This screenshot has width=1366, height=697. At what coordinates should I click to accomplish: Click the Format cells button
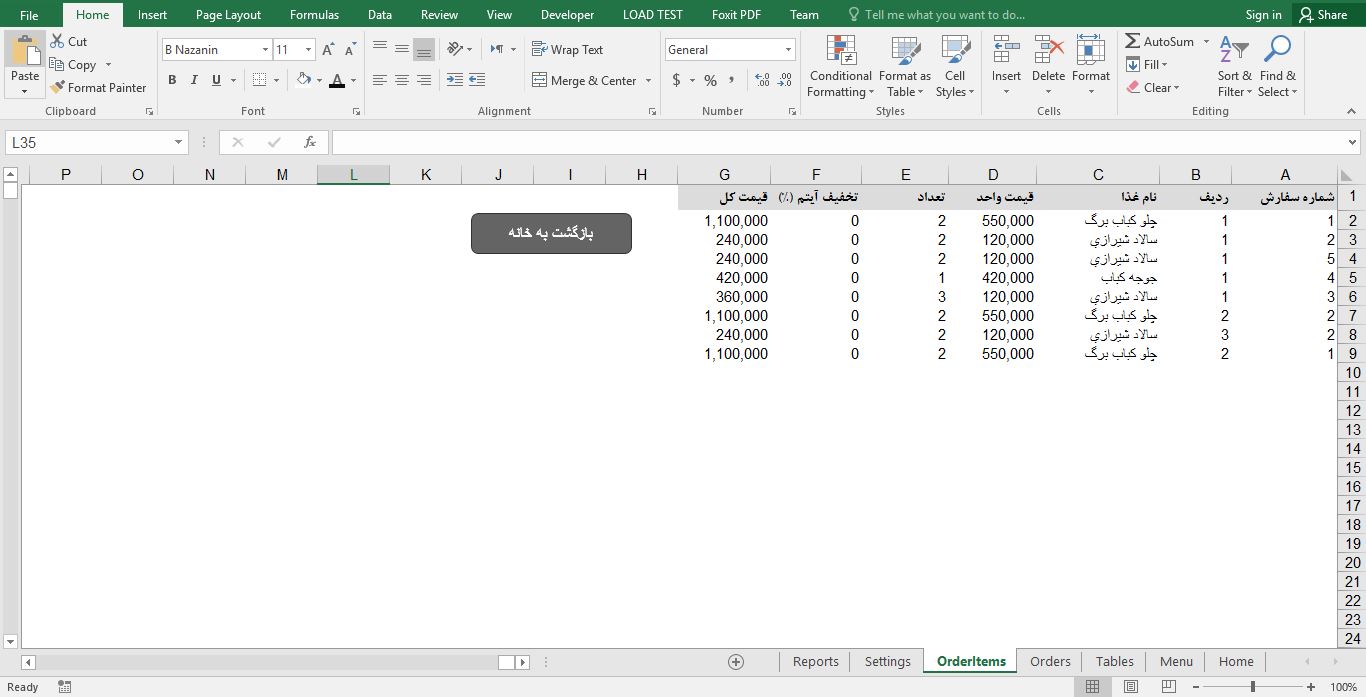(x=1090, y=66)
